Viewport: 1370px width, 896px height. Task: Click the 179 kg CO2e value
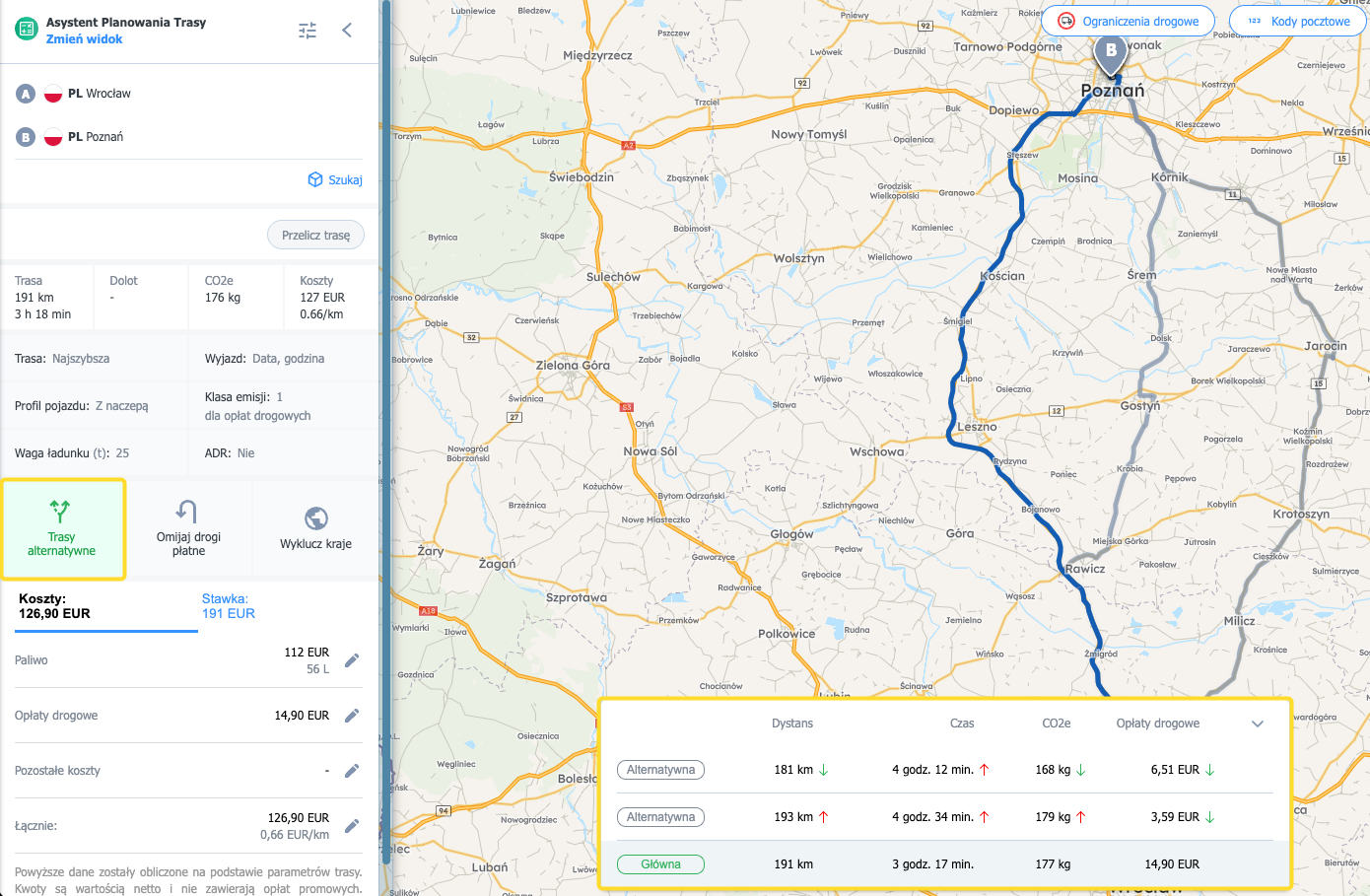1053,817
